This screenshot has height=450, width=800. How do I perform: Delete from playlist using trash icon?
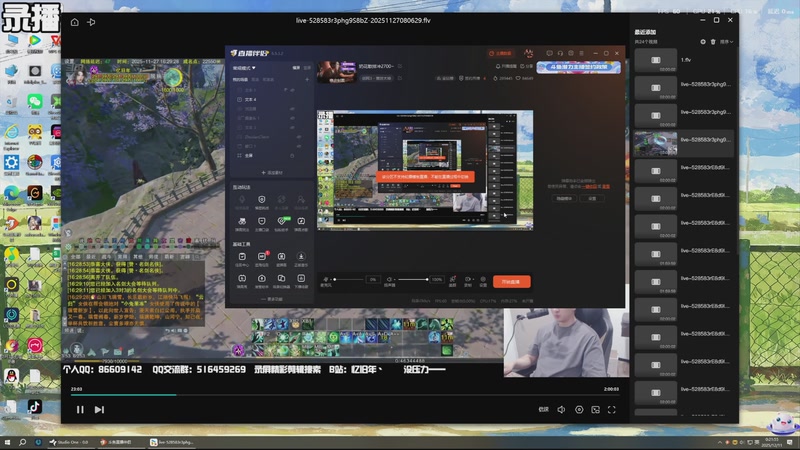tap(713, 42)
